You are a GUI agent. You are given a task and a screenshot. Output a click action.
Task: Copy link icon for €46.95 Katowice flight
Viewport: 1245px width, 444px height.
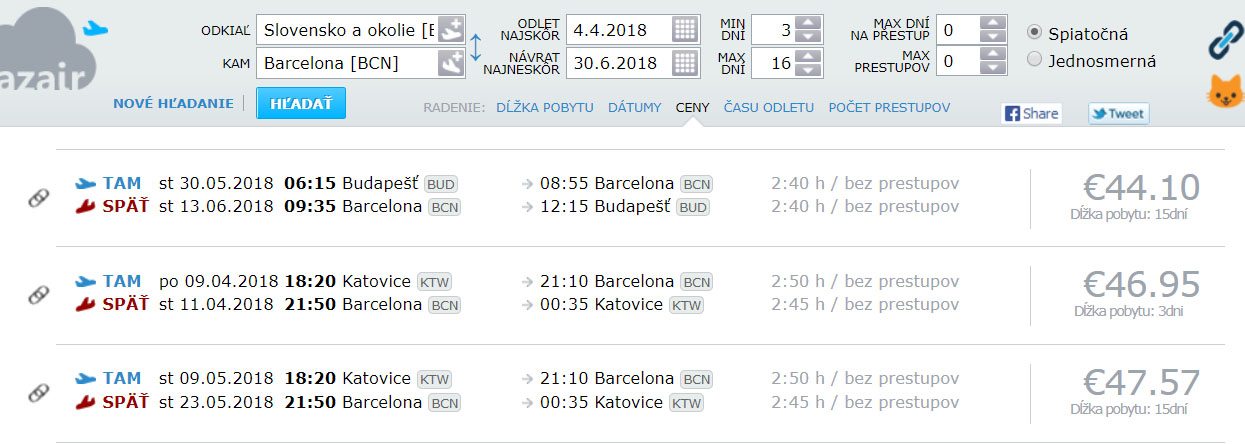pos(39,294)
